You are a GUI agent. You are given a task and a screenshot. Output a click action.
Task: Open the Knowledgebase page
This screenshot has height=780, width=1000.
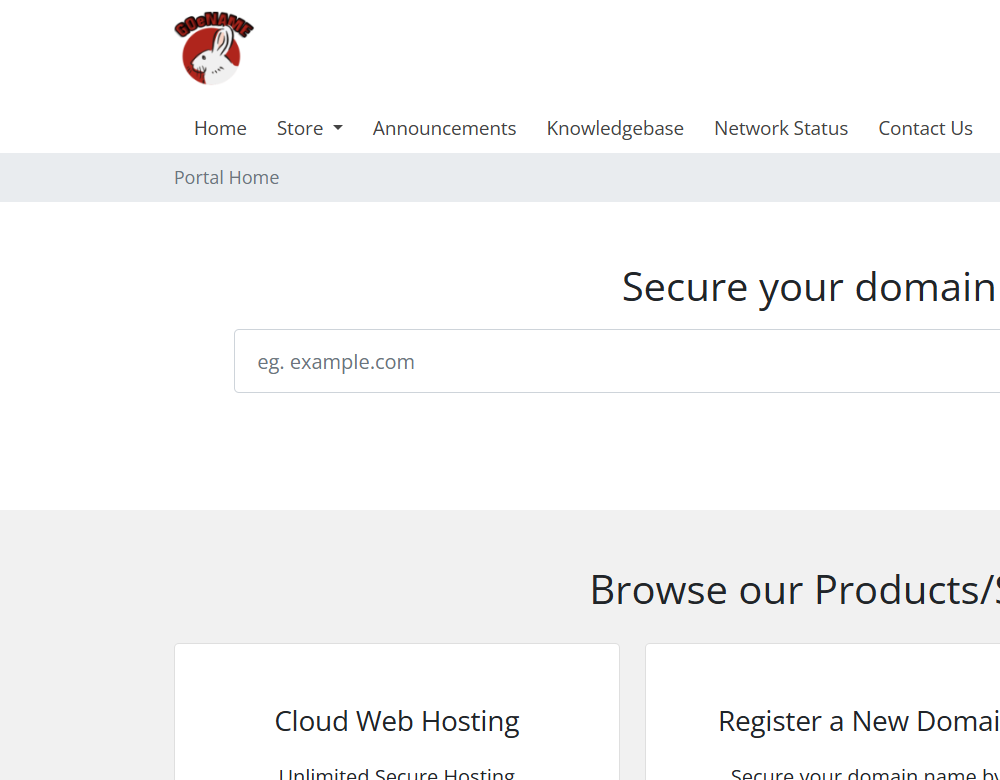(x=615, y=128)
